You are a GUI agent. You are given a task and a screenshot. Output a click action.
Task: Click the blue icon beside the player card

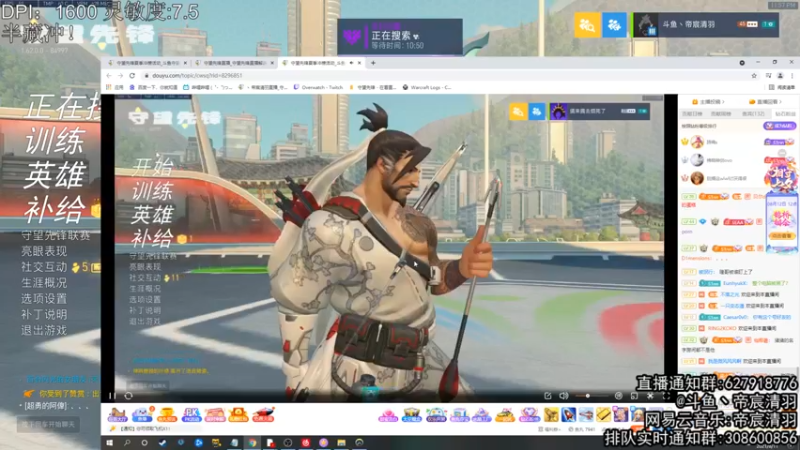coord(614,24)
